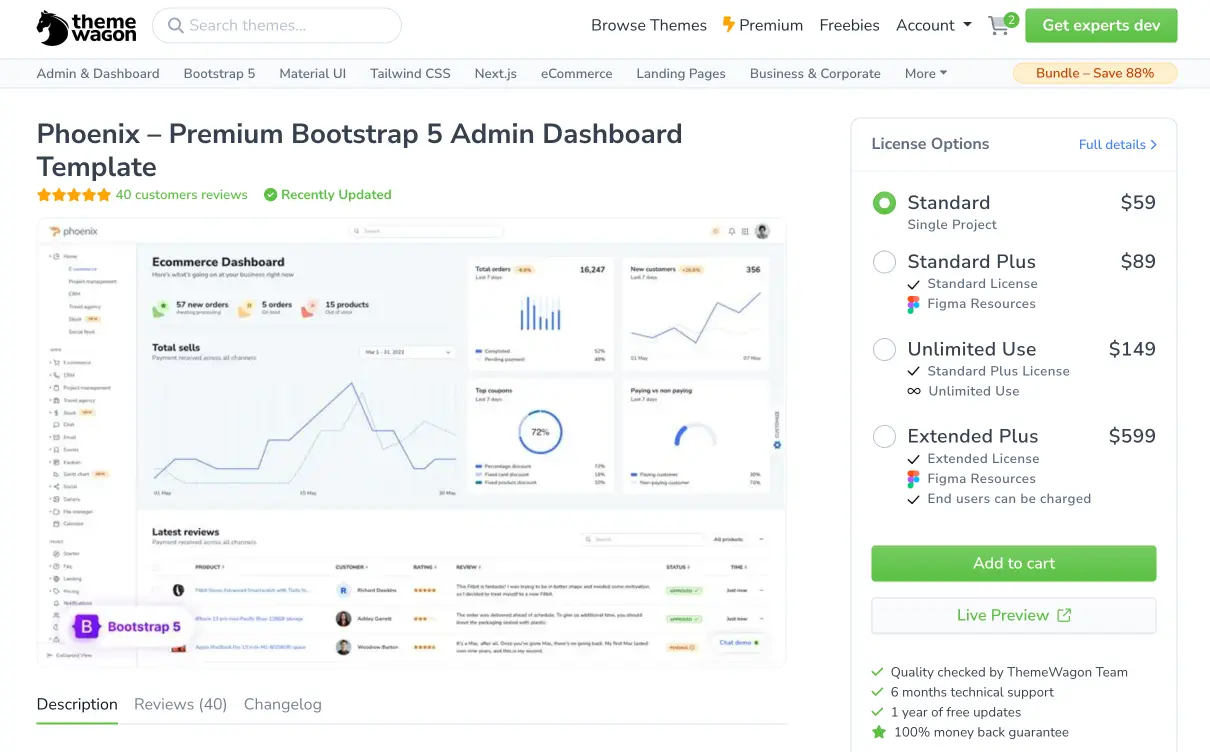
Task: Click the five-star rating icons
Action: coord(74,195)
